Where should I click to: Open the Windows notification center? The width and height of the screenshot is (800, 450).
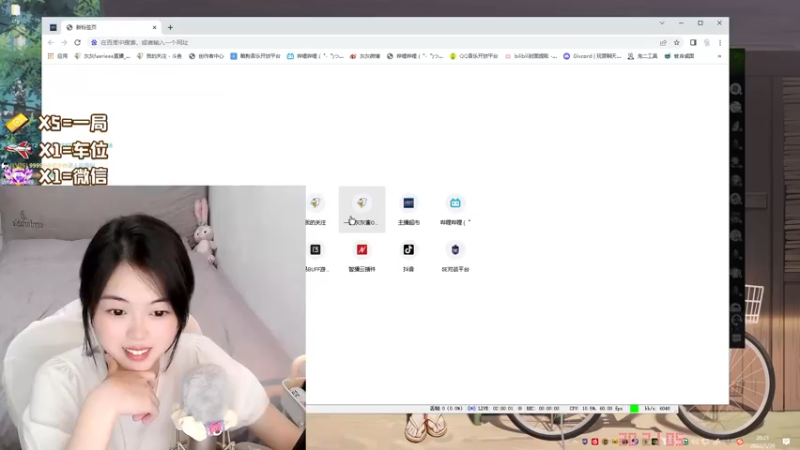pyautogui.click(x=786, y=441)
